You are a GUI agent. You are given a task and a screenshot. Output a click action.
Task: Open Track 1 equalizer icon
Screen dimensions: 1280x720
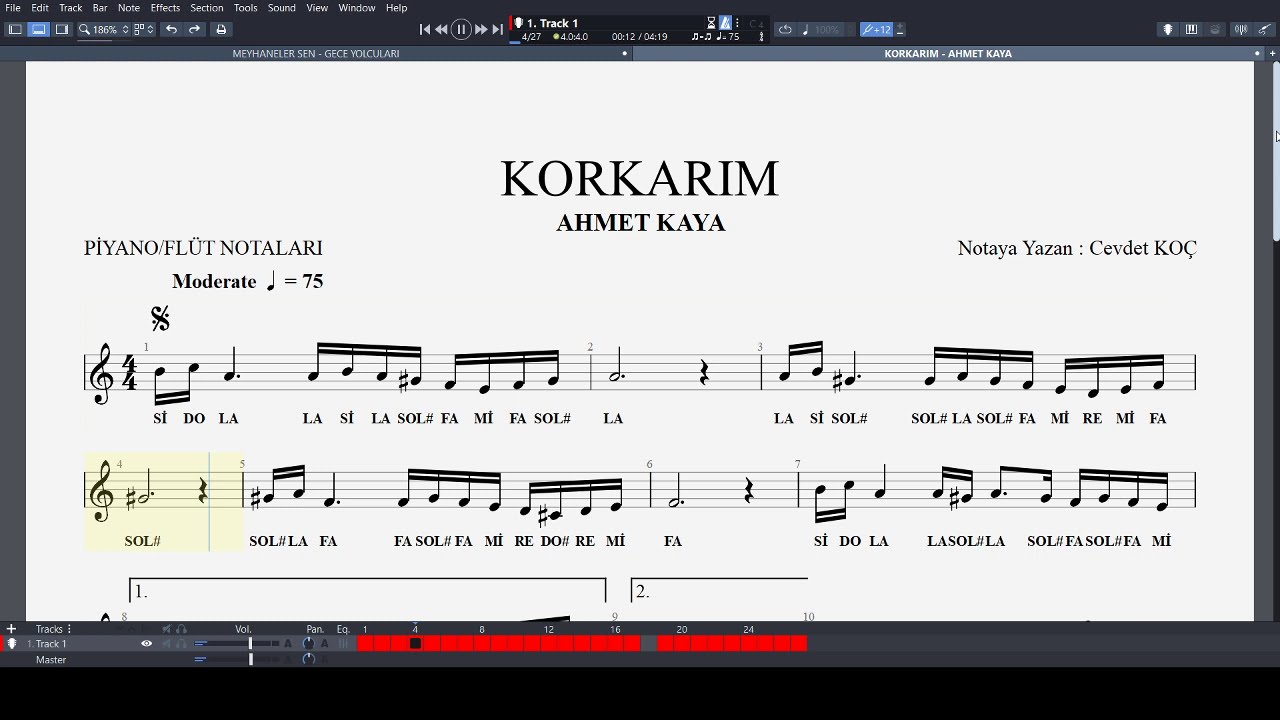(x=343, y=644)
